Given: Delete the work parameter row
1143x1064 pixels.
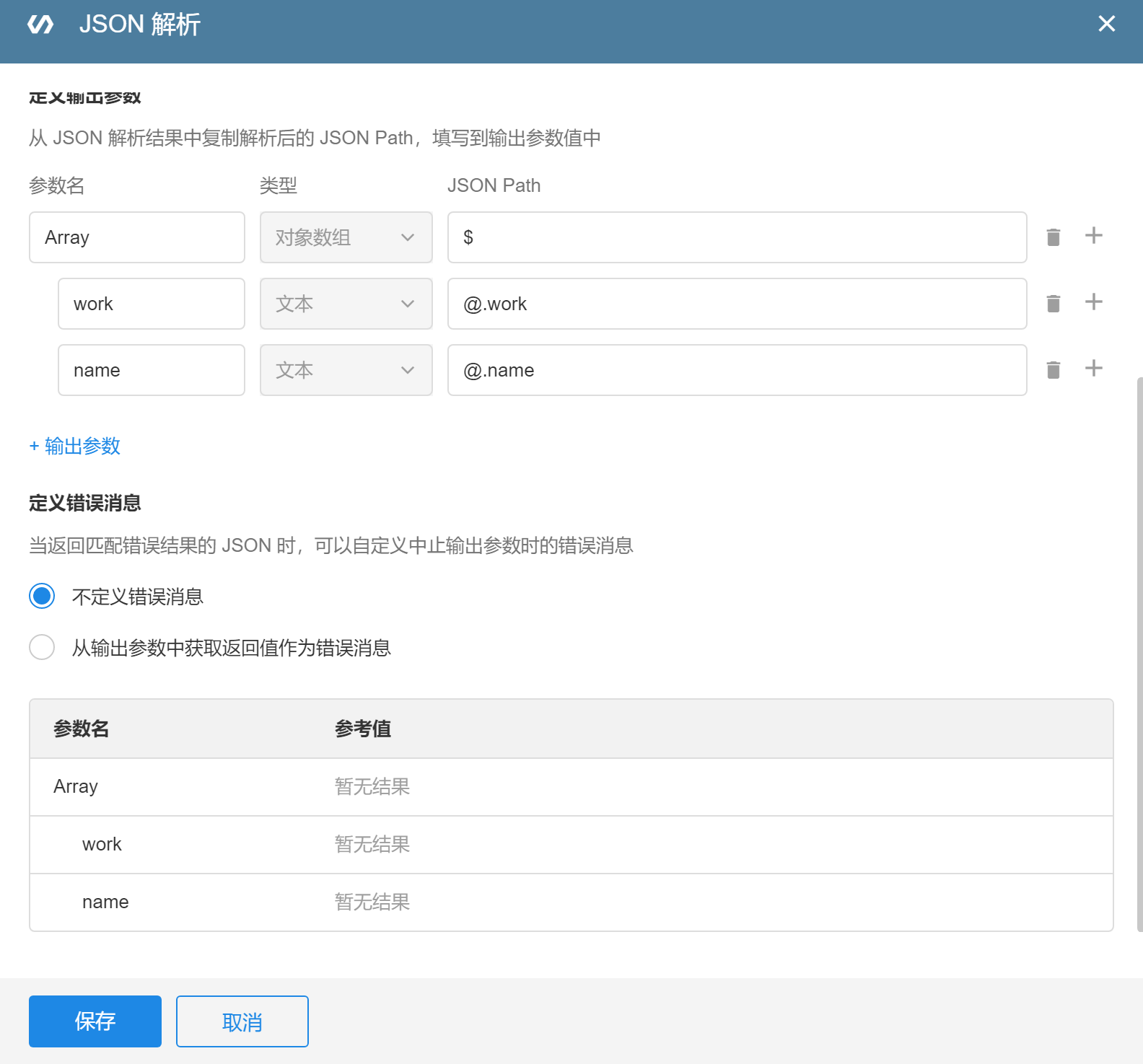Looking at the screenshot, I should point(1053,304).
